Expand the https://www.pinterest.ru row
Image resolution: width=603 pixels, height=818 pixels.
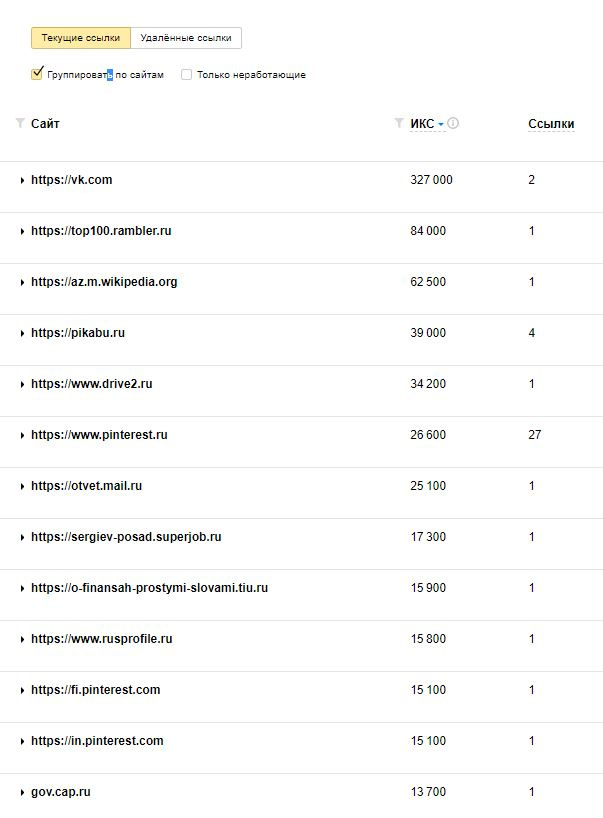22,435
